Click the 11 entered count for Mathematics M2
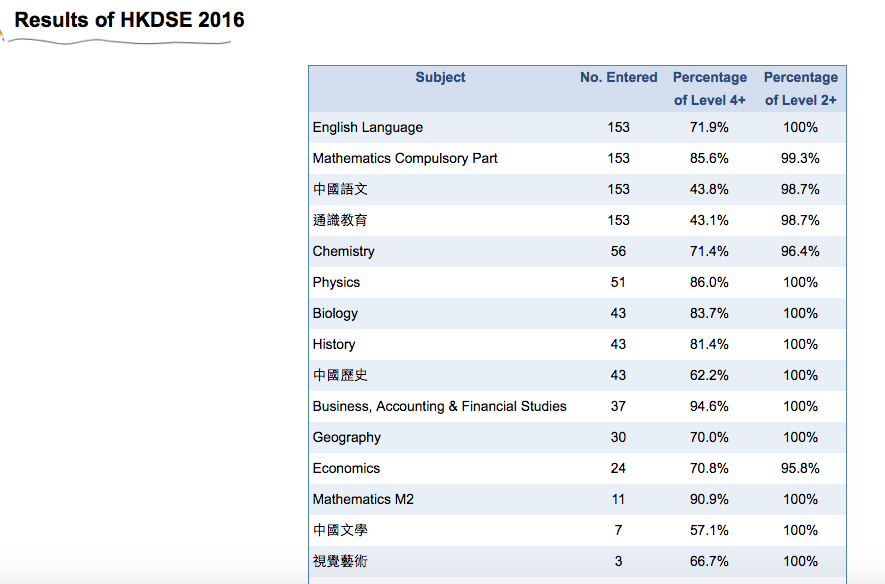The width and height of the screenshot is (885, 584). [618, 499]
